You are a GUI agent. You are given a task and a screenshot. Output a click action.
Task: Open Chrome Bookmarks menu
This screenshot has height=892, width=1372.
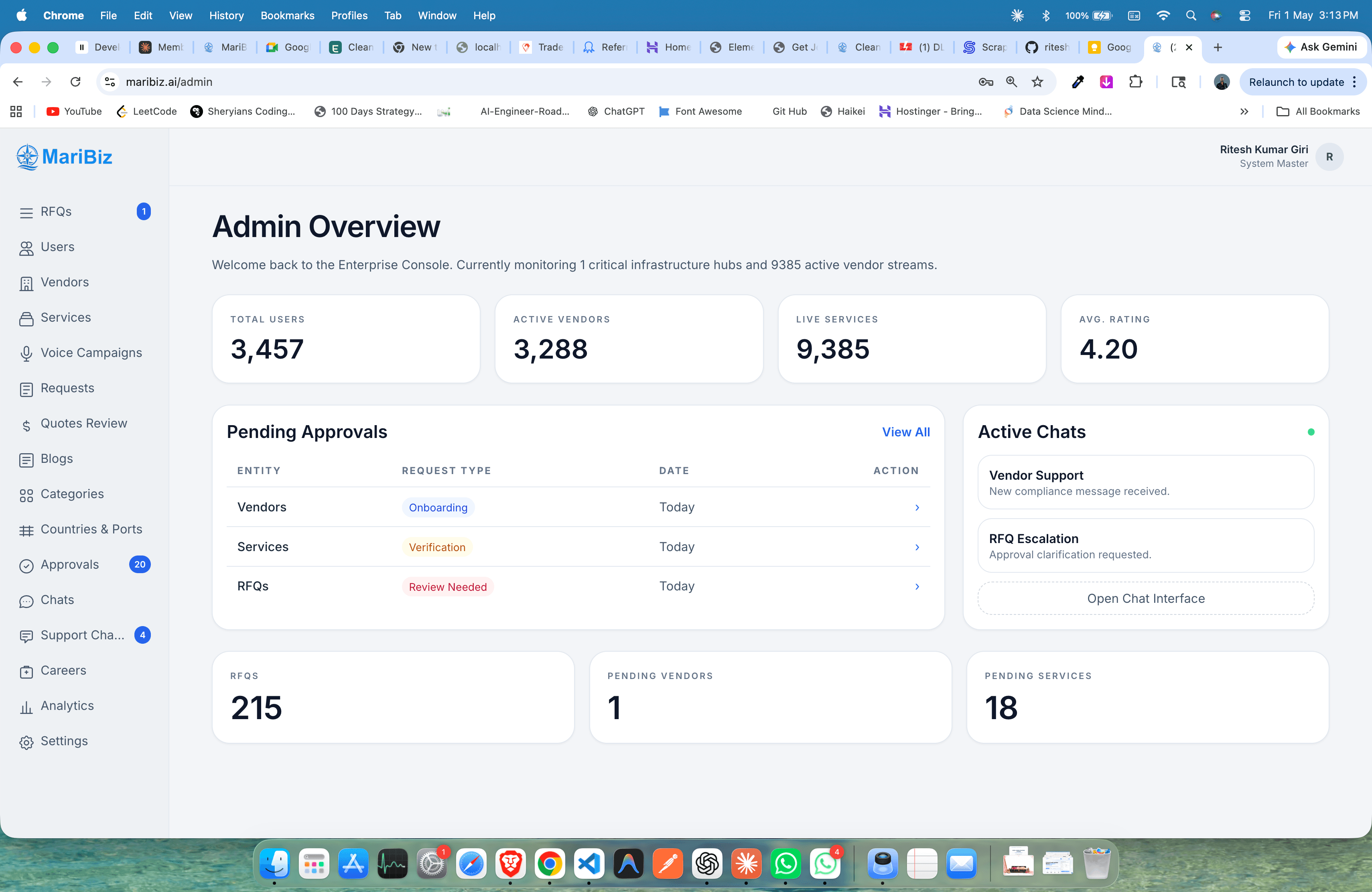pyautogui.click(x=287, y=16)
